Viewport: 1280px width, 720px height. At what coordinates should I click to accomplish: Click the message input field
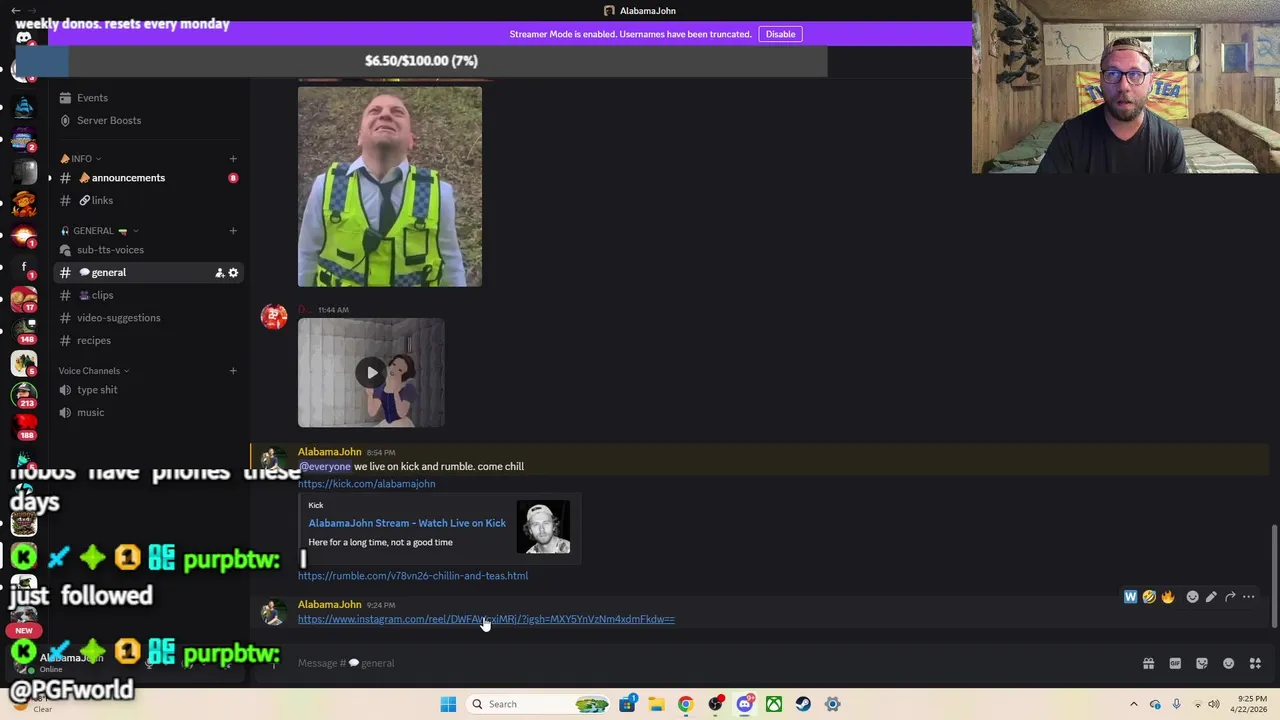click(x=700, y=663)
